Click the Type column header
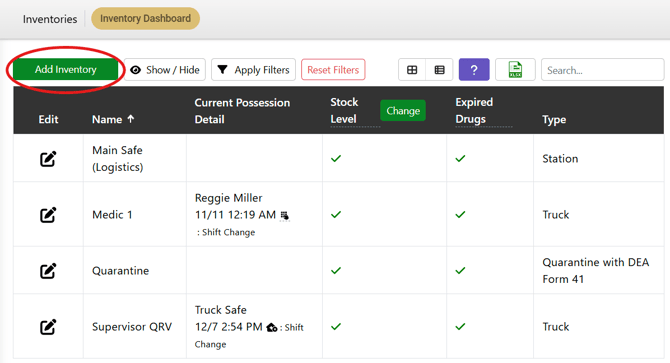The width and height of the screenshot is (670, 363). (554, 120)
